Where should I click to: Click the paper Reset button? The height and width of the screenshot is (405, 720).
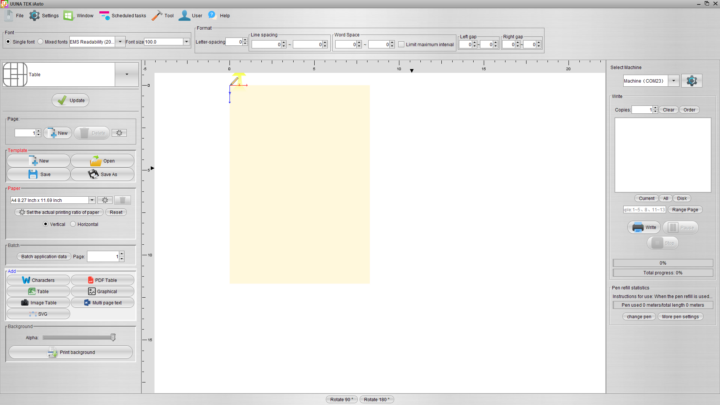[x=116, y=212]
